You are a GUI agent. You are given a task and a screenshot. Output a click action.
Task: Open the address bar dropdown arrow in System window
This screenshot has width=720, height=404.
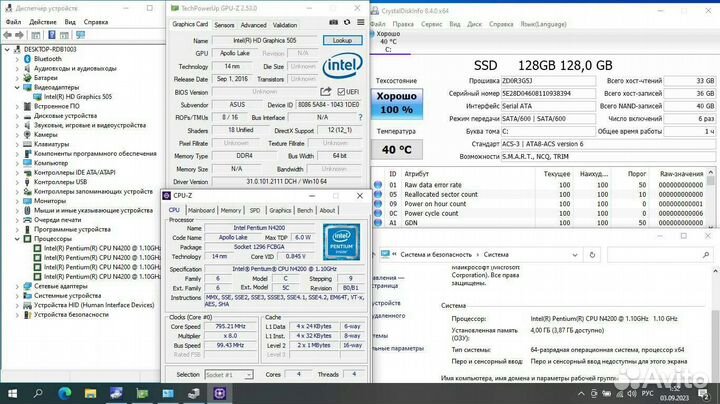pos(574,255)
